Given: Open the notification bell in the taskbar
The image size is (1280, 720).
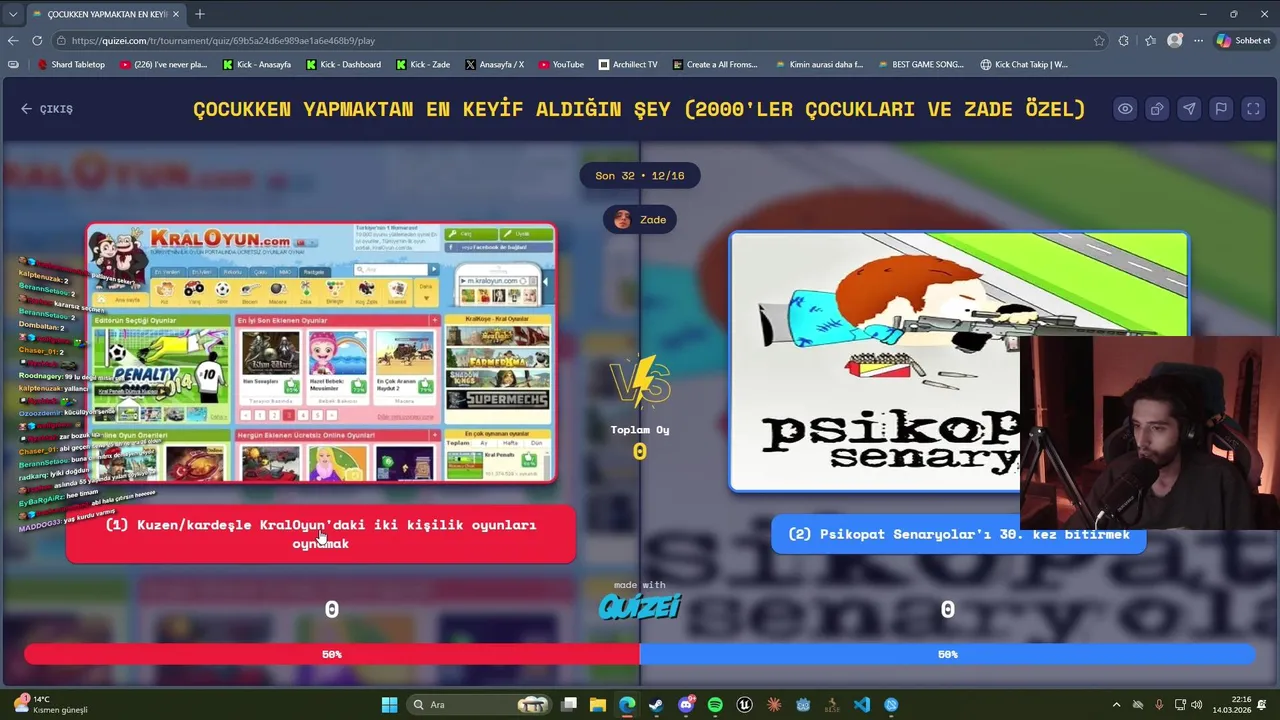Looking at the screenshot, I should tap(1263, 705).
